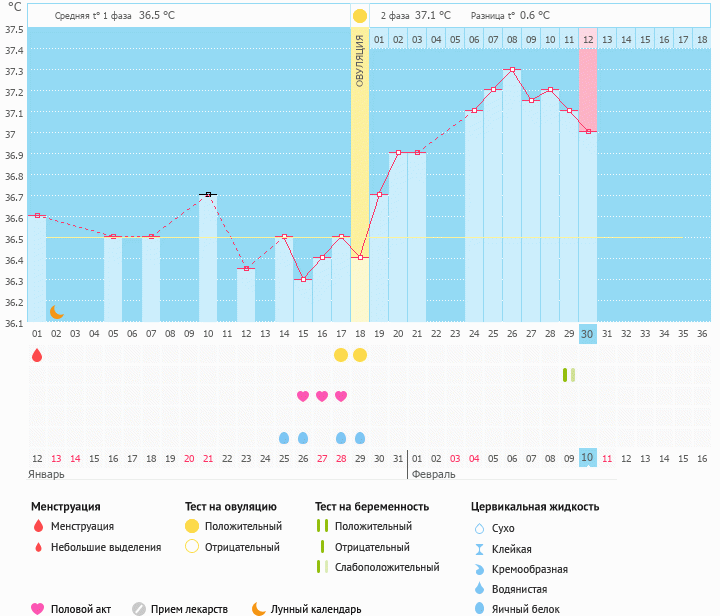This screenshot has width=720, height=616.
Task: Select highlighted cycle day 30 on the axis
Action: [x=588, y=334]
